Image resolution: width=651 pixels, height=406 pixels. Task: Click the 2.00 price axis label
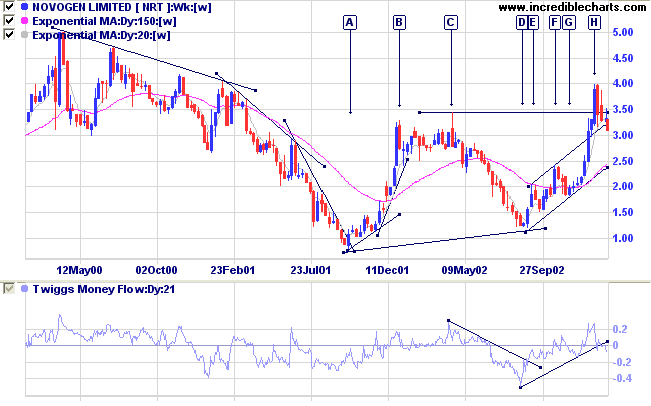[x=623, y=186]
